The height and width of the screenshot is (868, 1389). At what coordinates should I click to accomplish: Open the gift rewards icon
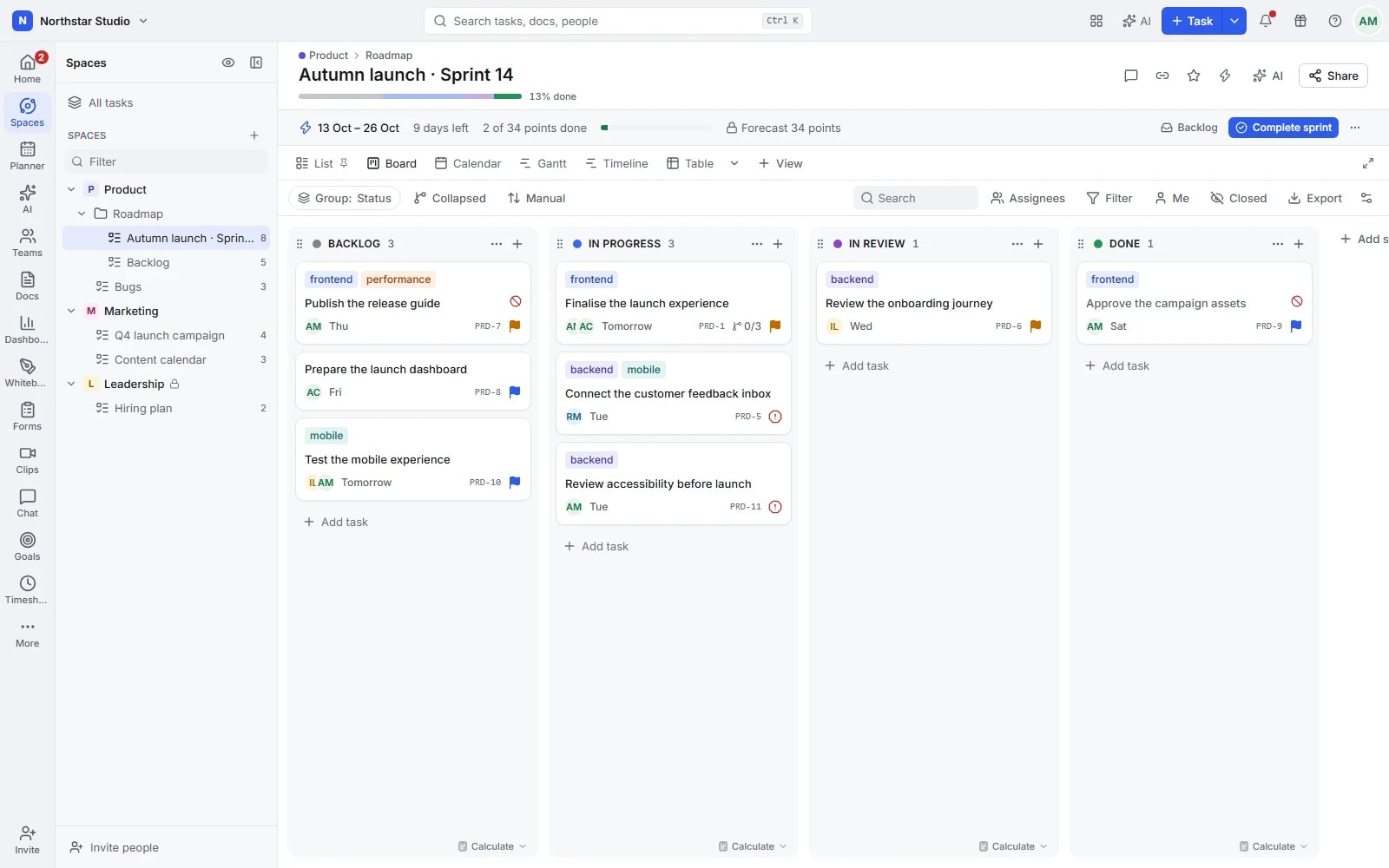coord(1300,21)
